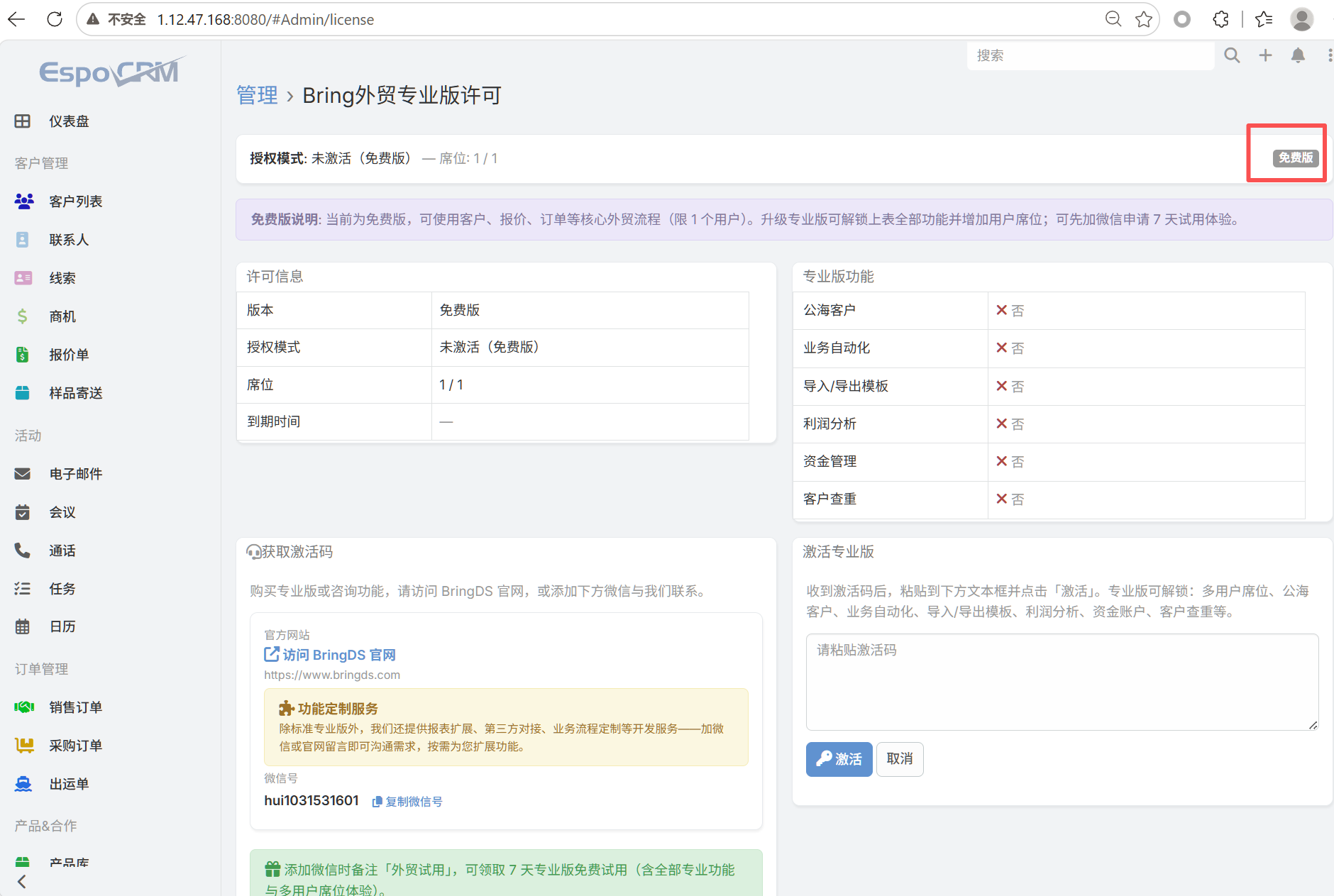Open the browser extensions puzzle icon
Image resolution: width=1334 pixels, height=896 pixels.
tap(1220, 19)
